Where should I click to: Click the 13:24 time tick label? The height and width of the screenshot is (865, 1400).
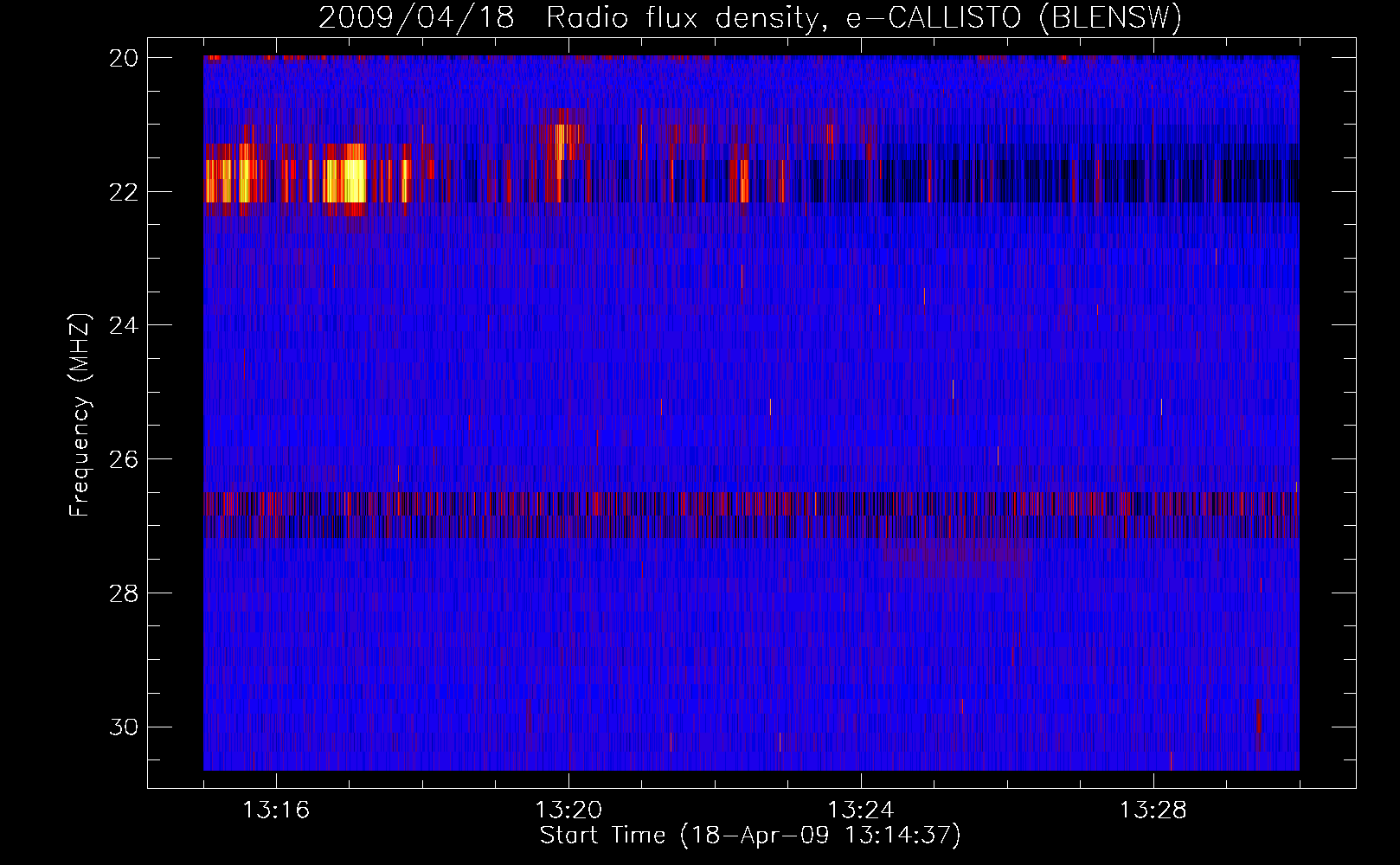point(861,811)
